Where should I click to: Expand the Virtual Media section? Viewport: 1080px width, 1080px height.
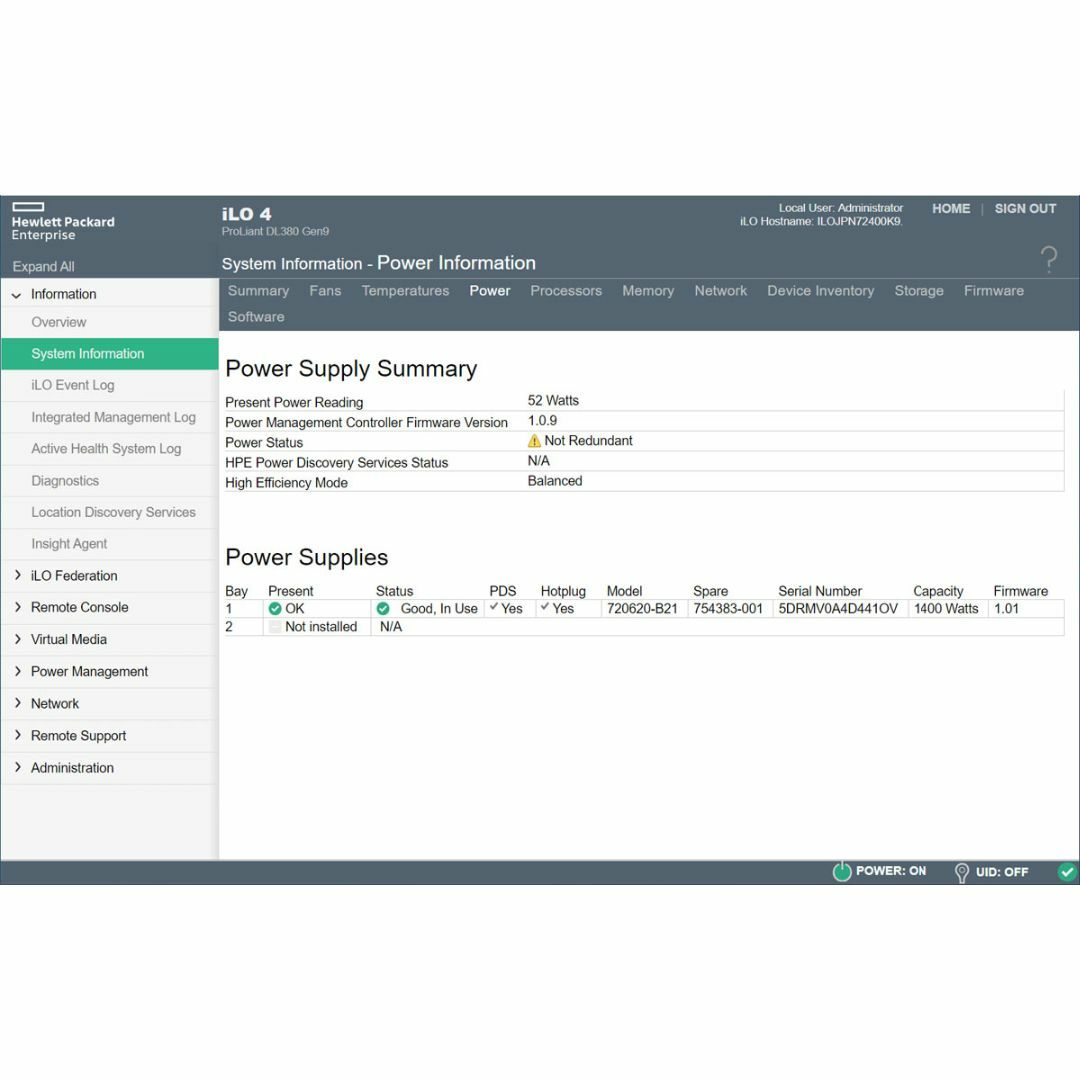click(x=17, y=639)
